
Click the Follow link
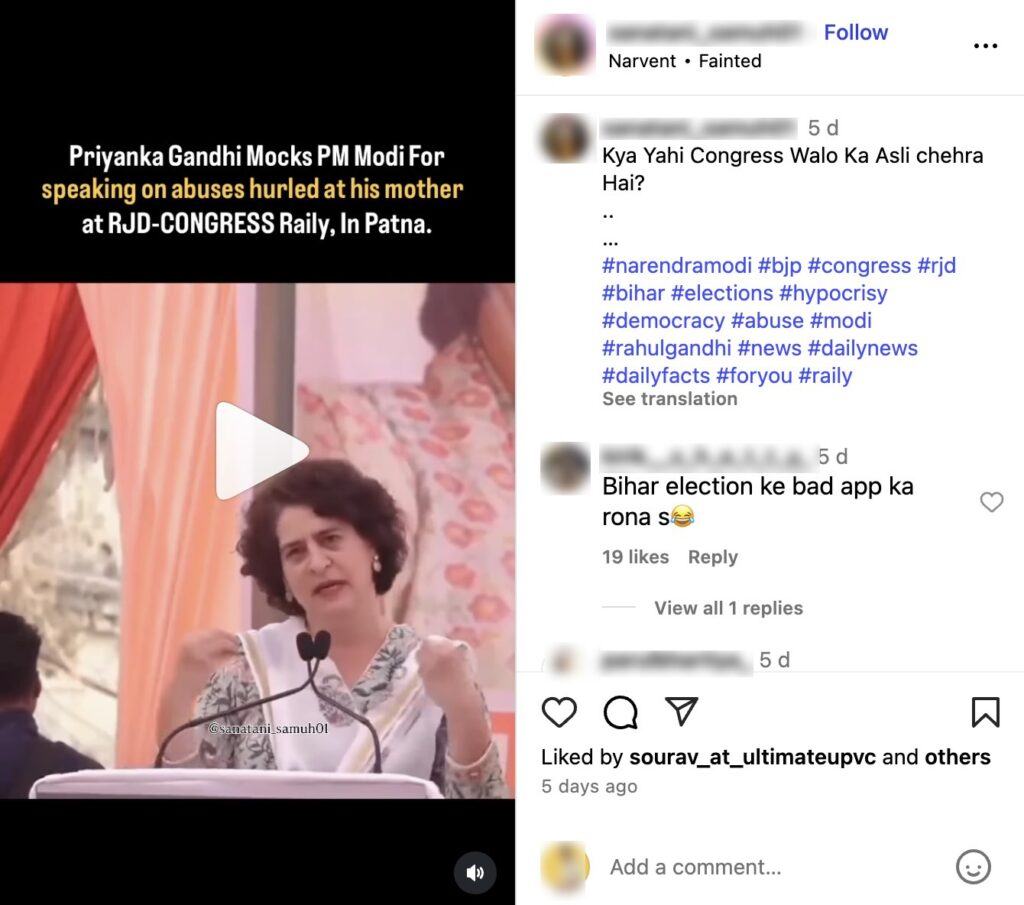[856, 32]
